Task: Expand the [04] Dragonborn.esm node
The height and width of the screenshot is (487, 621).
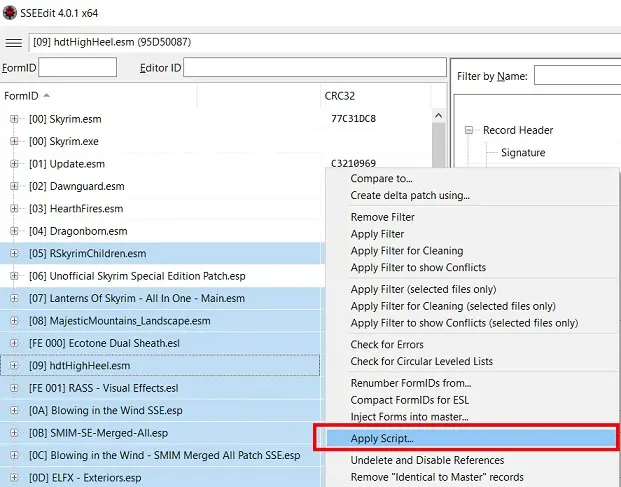Action: [14, 231]
